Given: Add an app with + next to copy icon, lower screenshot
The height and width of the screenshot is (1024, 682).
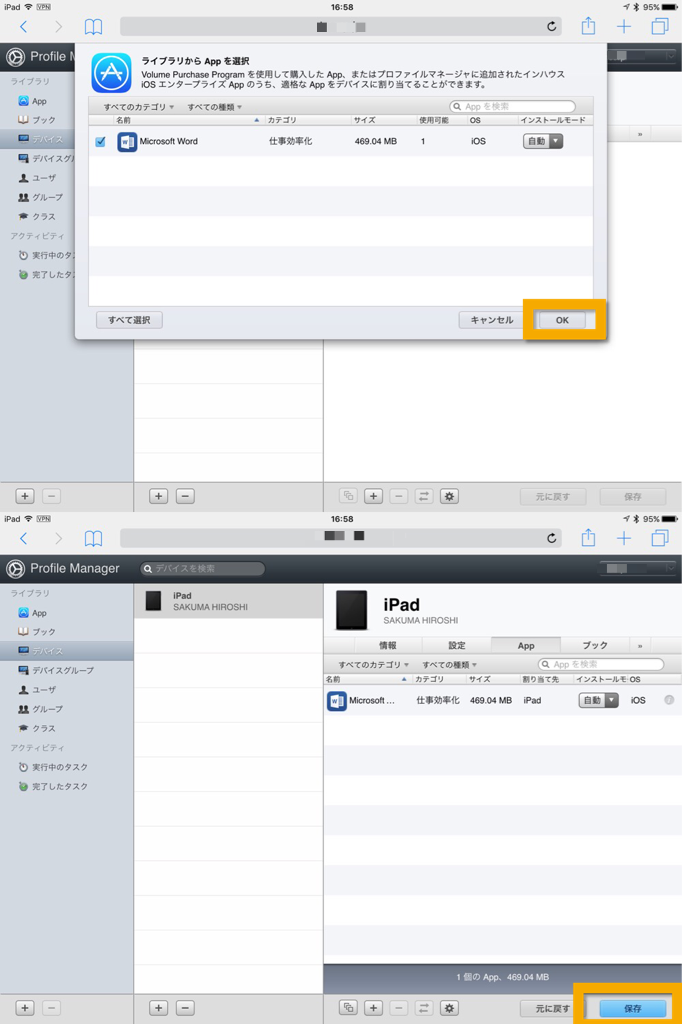Looking at the screenshot, I should pyautogui.click(x=374, y=1008).
